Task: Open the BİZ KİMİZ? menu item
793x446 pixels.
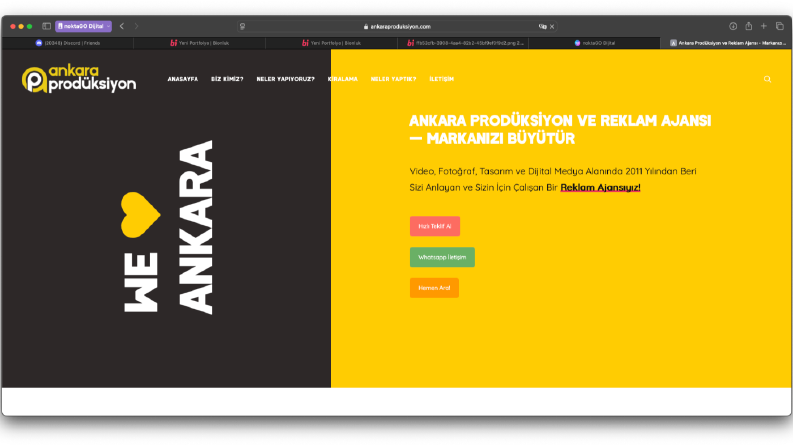Action: pos(227,79)
